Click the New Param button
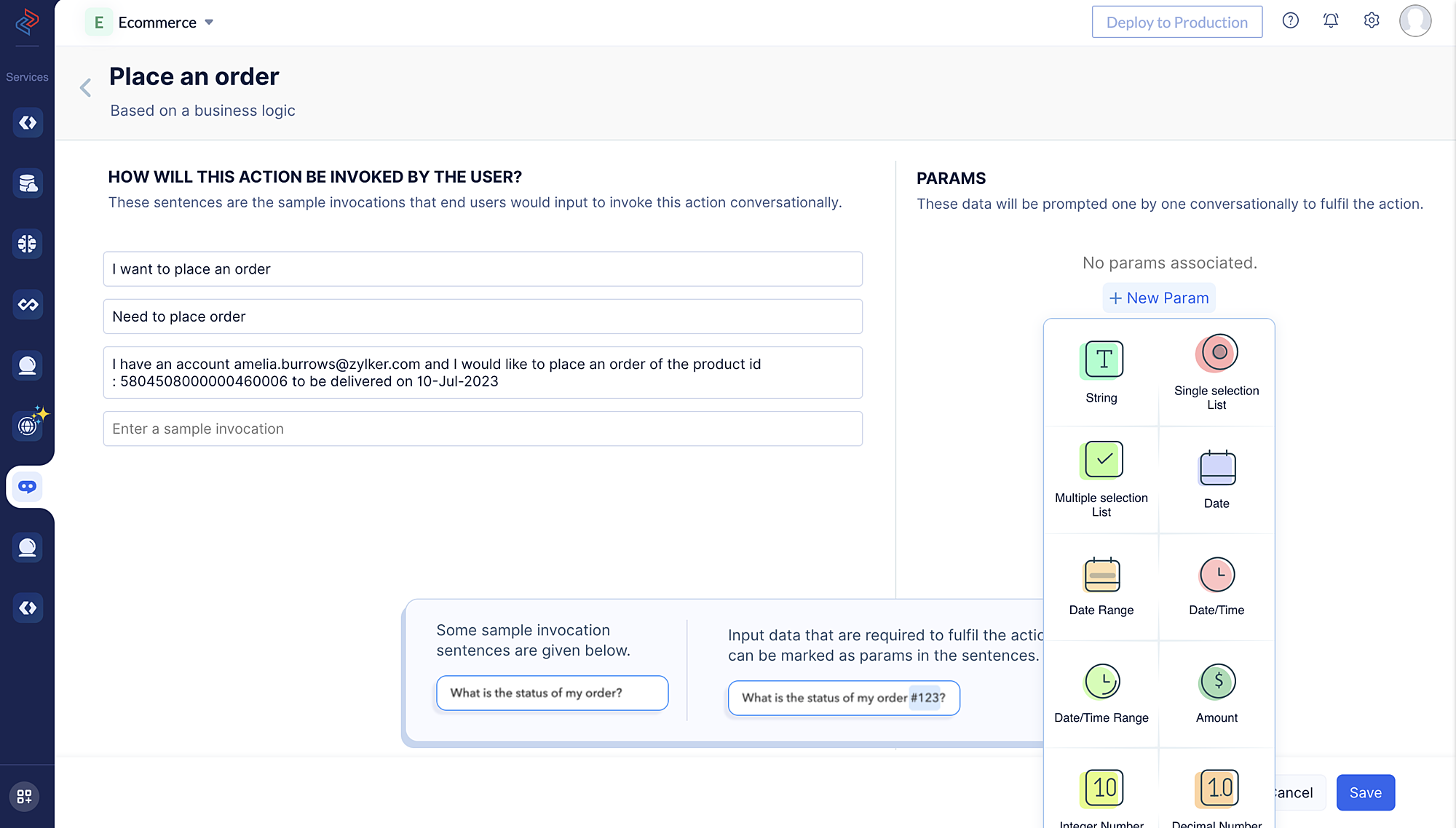This screenshot has height=828, width=1456. [x=1158, y=298]
